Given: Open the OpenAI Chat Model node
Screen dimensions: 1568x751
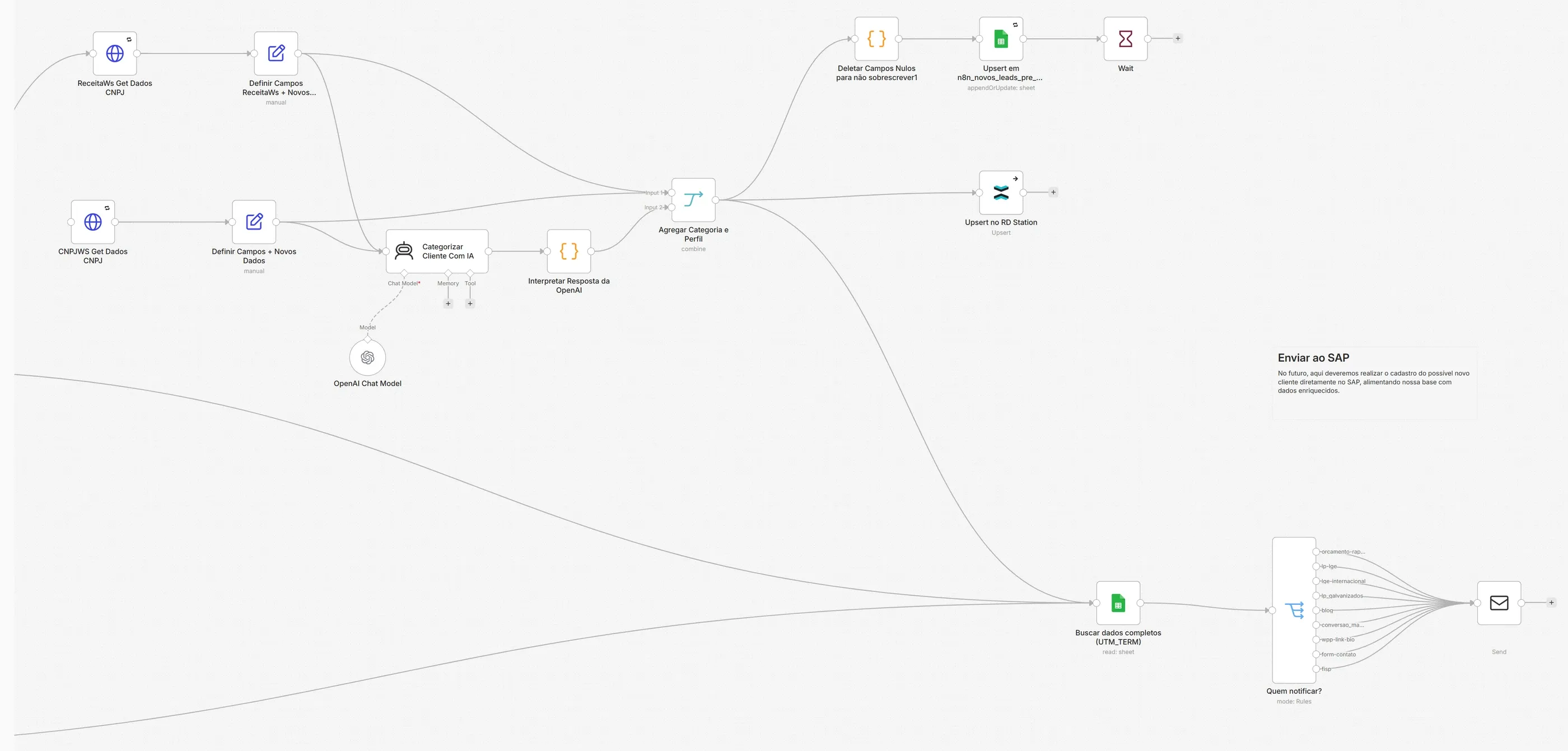Looking at the screenshot, I should pyautogui.click(x=368, y=357).
